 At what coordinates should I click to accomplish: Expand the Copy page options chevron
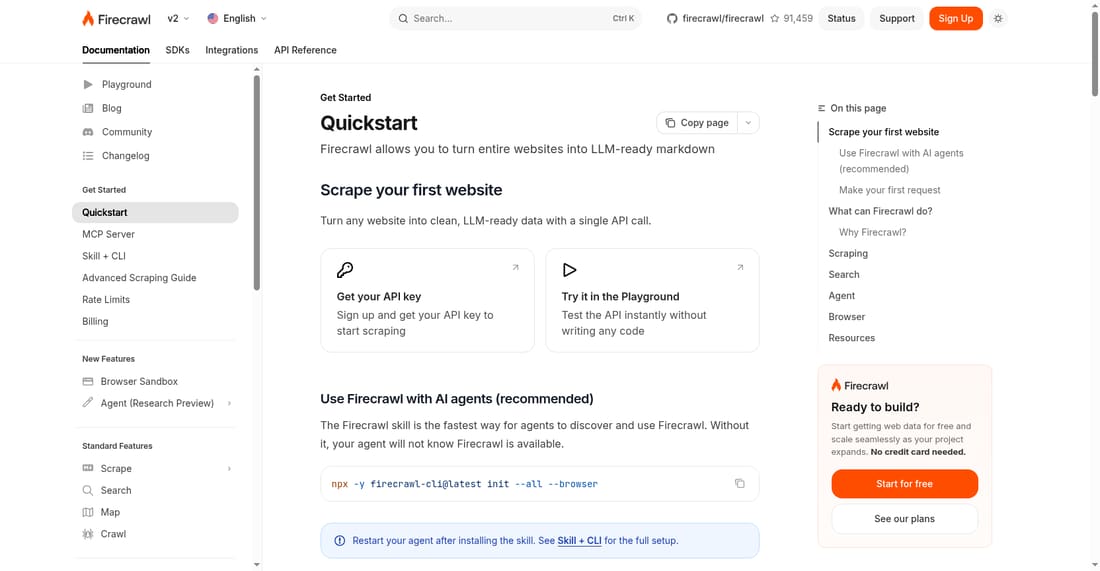click(748, 123)
